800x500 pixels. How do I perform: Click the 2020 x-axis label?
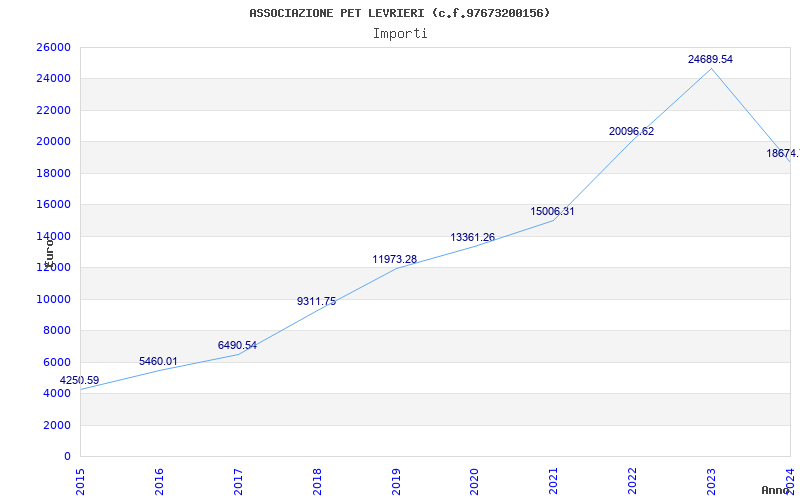475,482
